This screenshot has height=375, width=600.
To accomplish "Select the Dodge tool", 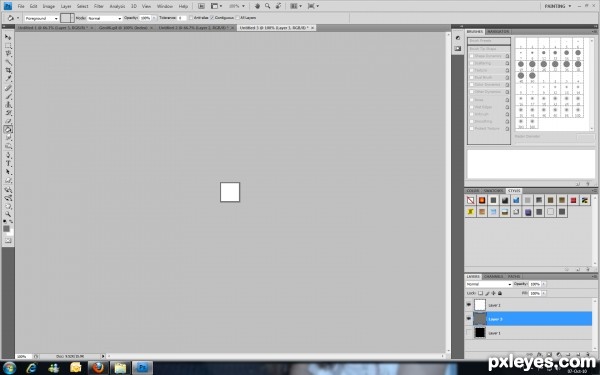I will [x=8, y=146].
